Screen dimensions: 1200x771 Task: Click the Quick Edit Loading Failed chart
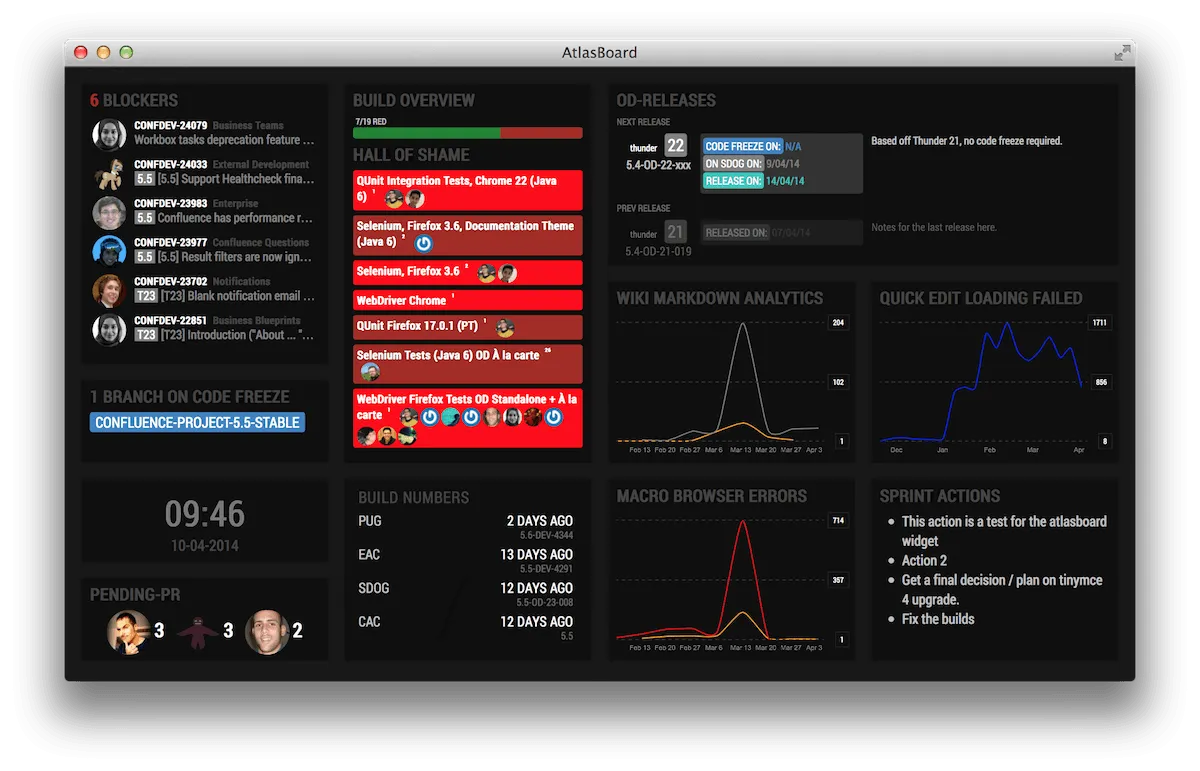tap(994, 383)
